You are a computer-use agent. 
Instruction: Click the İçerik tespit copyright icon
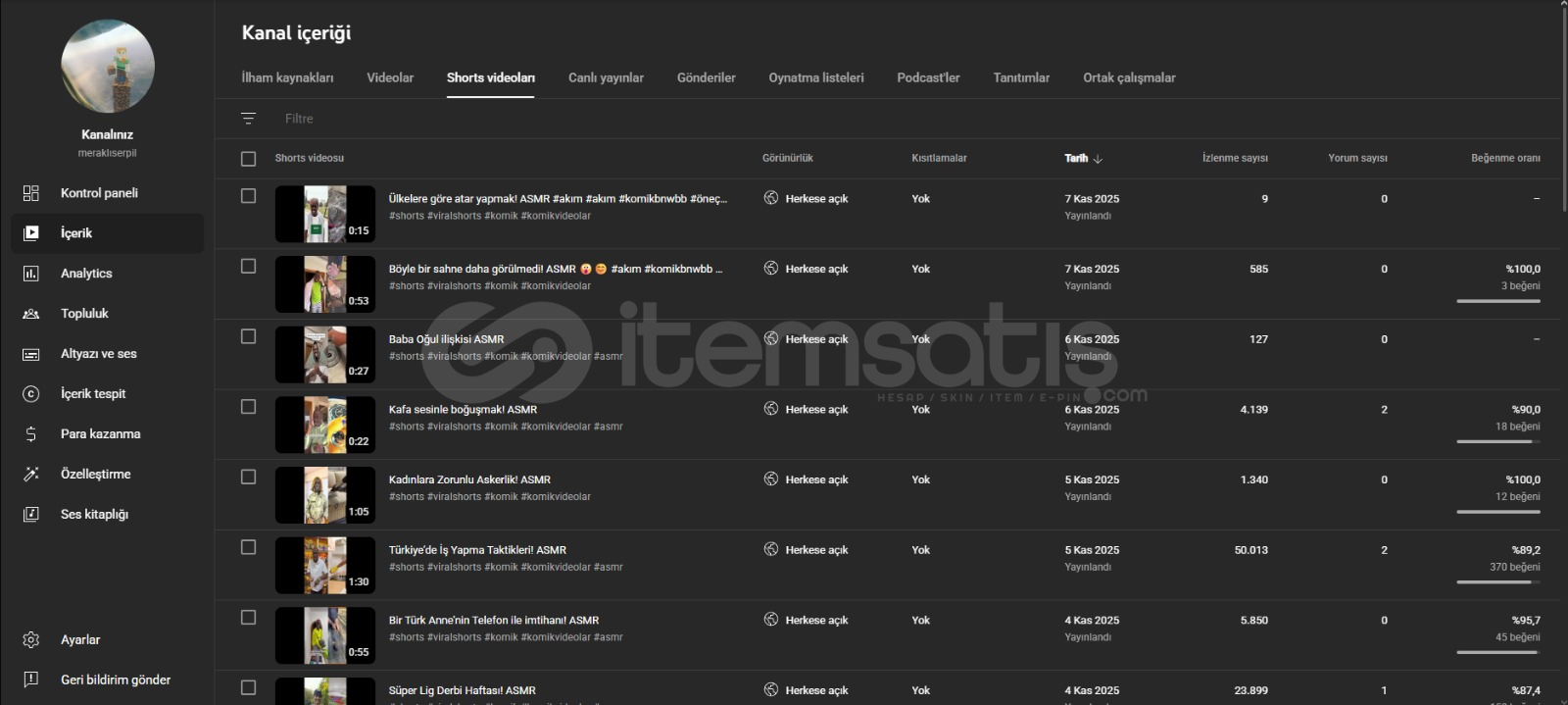(31, 394)
